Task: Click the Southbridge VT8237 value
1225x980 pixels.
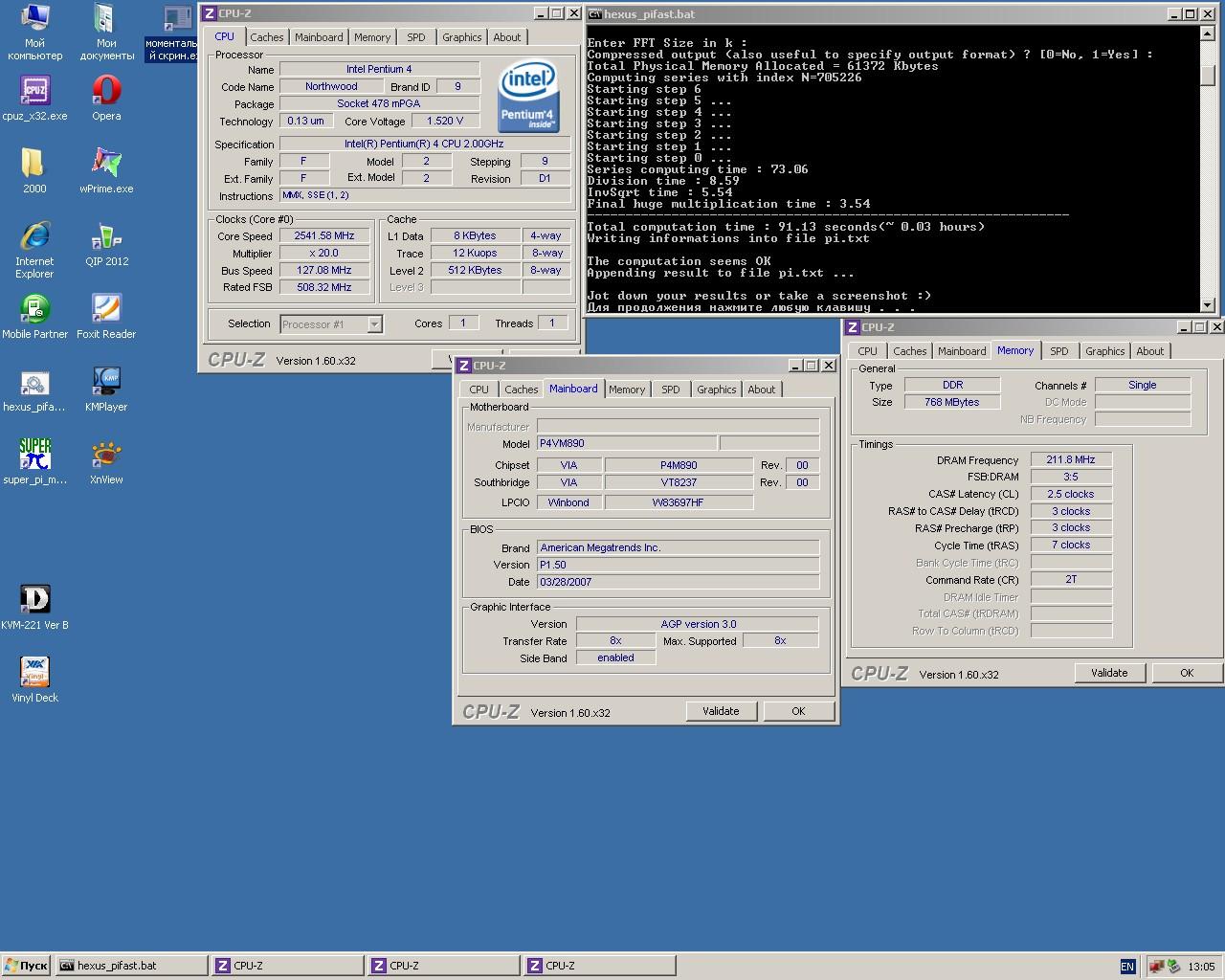Action: click(x=679, y=482)
